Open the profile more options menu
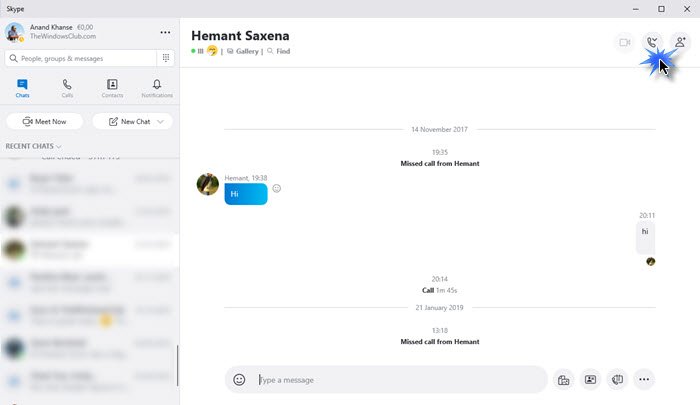This screenshot has width=700, height=405. [165, 33]
